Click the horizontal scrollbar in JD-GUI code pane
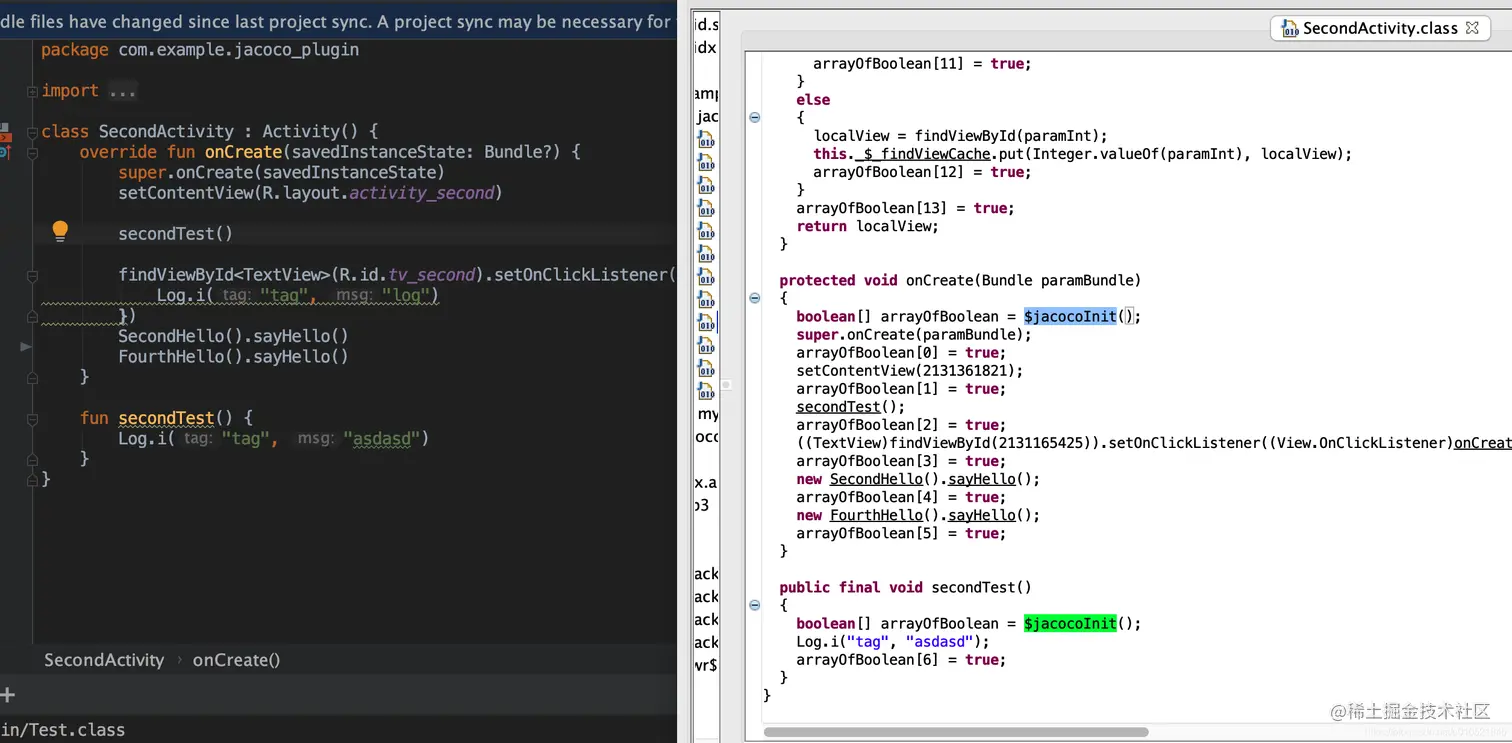 [x=955, y=733]
